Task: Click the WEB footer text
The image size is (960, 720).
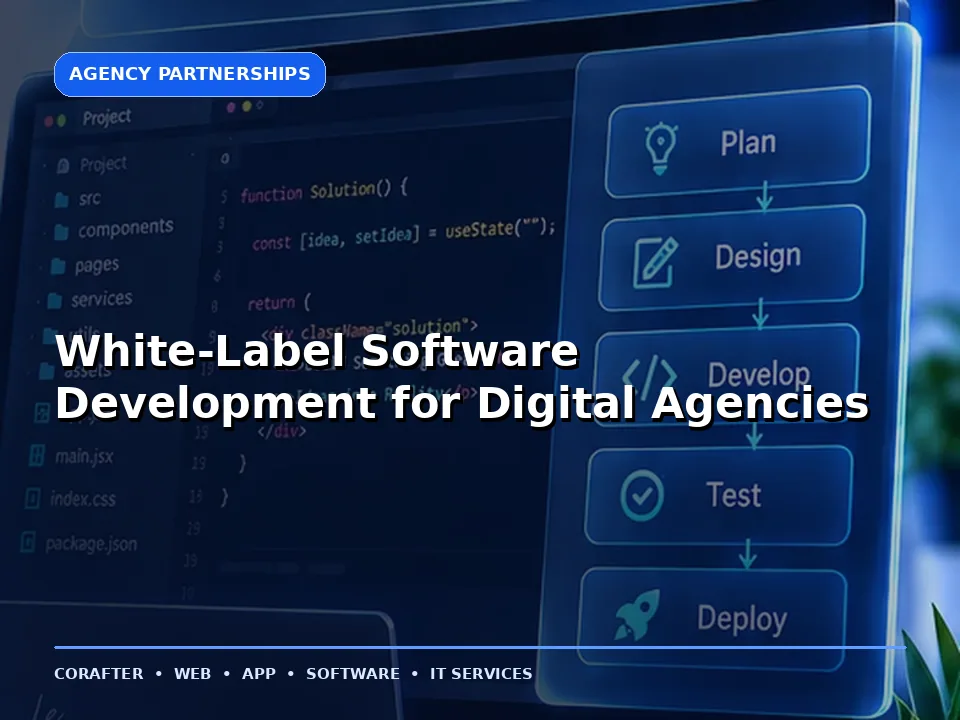Action: pyautogui.click(x=192, y=673)
